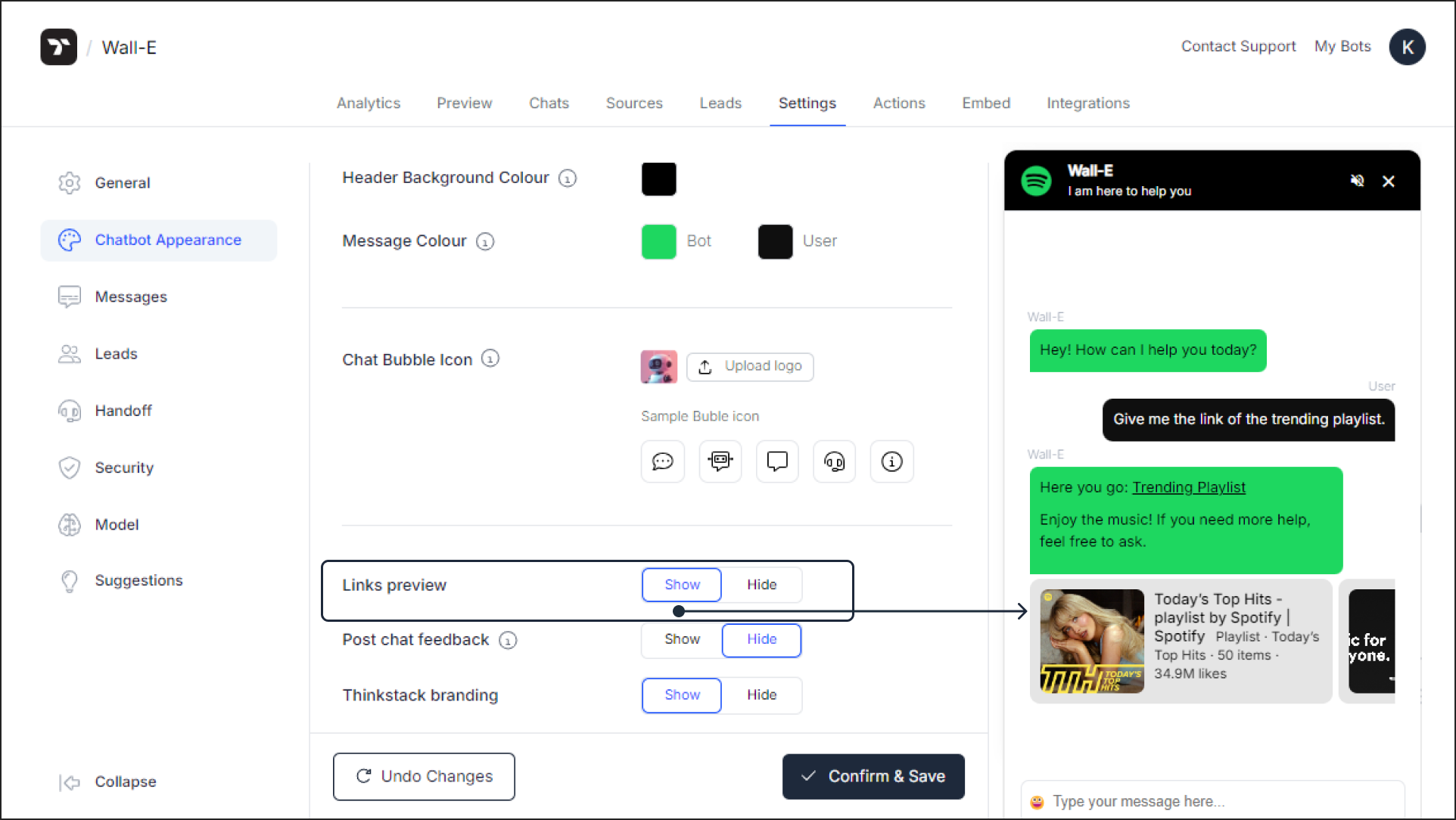1456x820 pixels.
Task: Select the Header Background Colour swatch
Action: (x=658, y=178)
